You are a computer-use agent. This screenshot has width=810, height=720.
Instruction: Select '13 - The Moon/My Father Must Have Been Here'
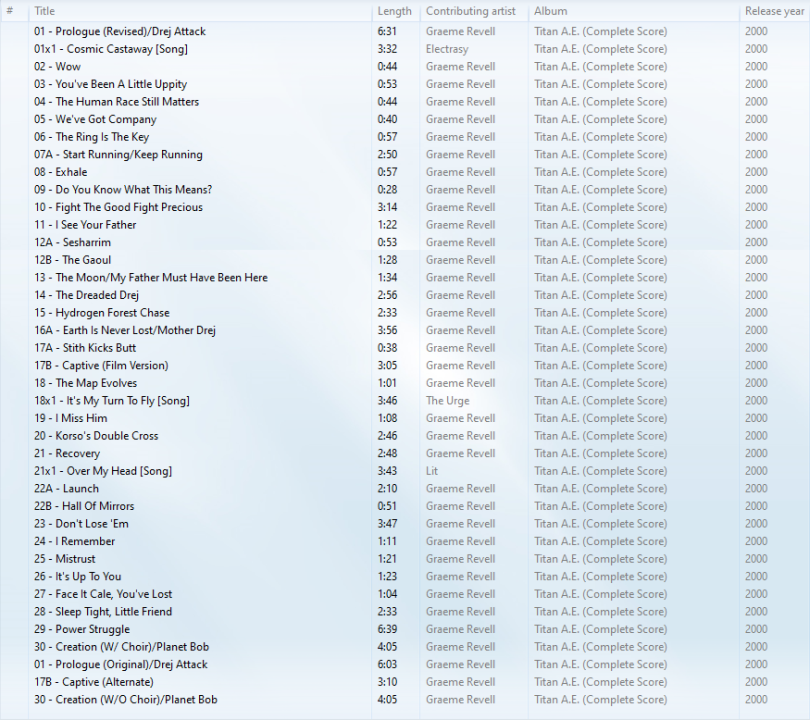[x=151, y=277]
